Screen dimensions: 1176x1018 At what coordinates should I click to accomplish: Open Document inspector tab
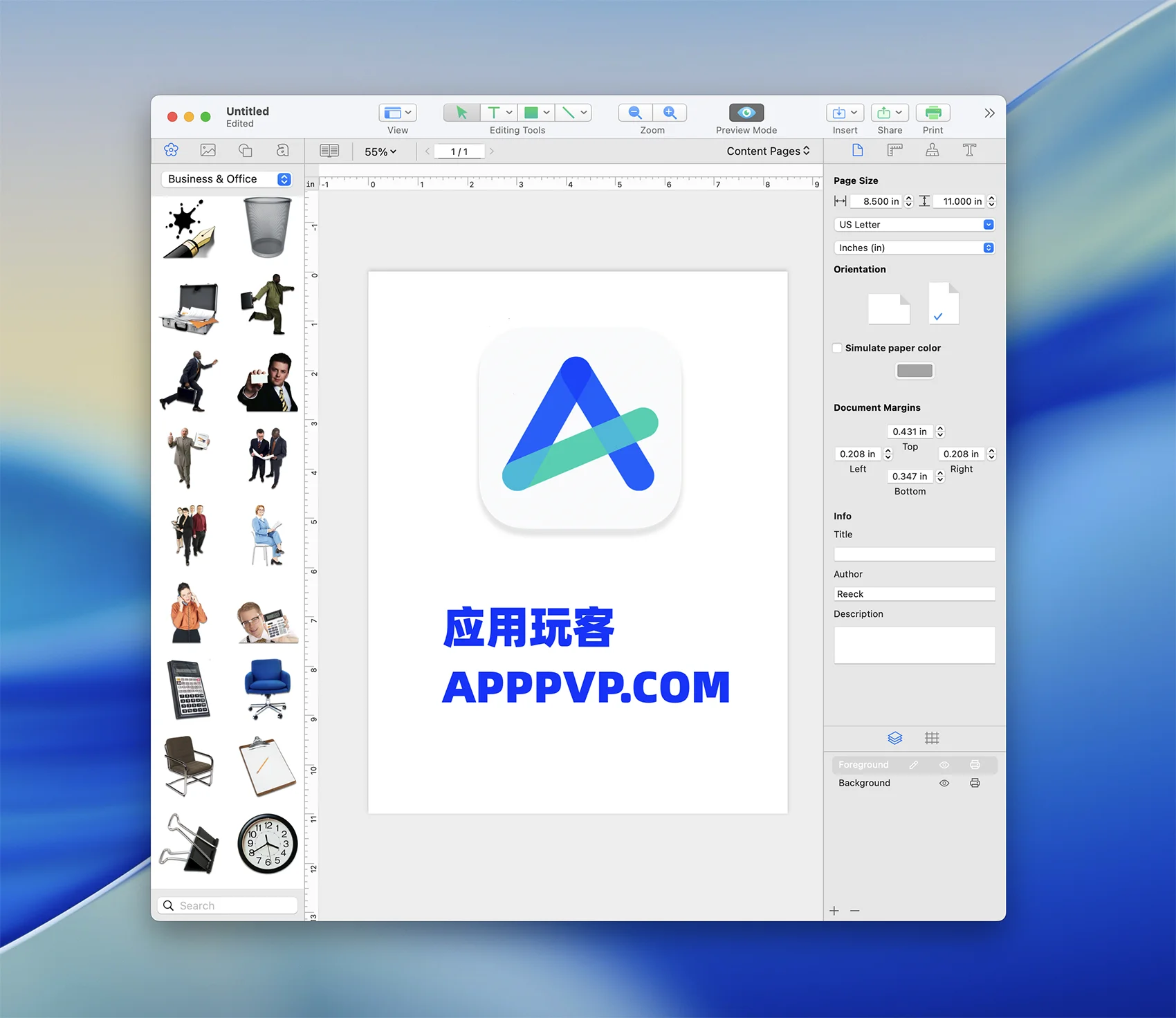point(858,150)
